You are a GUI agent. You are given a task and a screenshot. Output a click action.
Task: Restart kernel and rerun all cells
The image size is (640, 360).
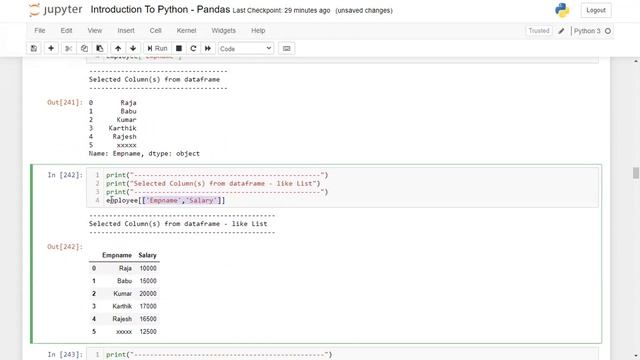coord(208,49)
